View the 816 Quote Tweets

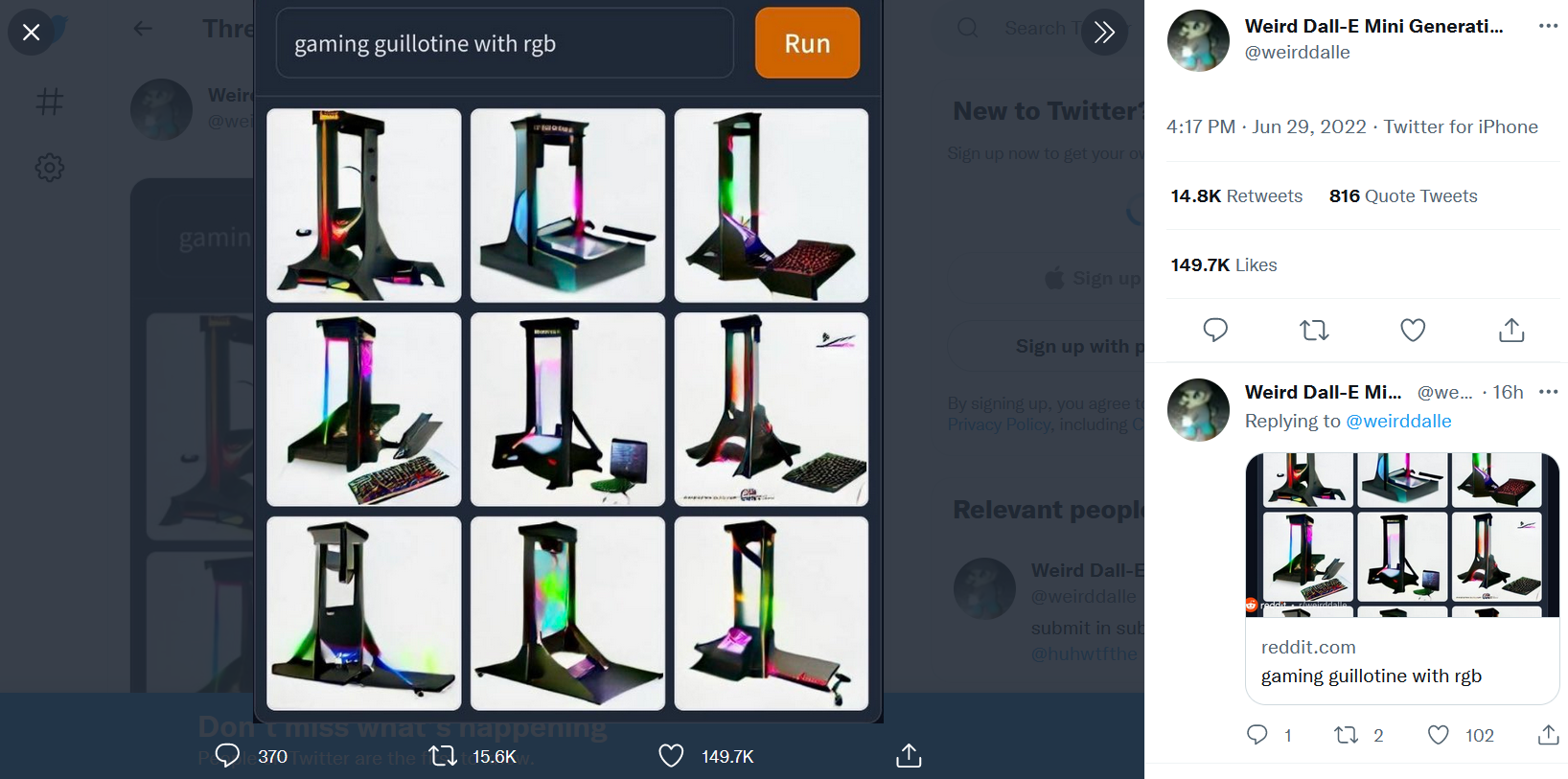coord(1403,195)
